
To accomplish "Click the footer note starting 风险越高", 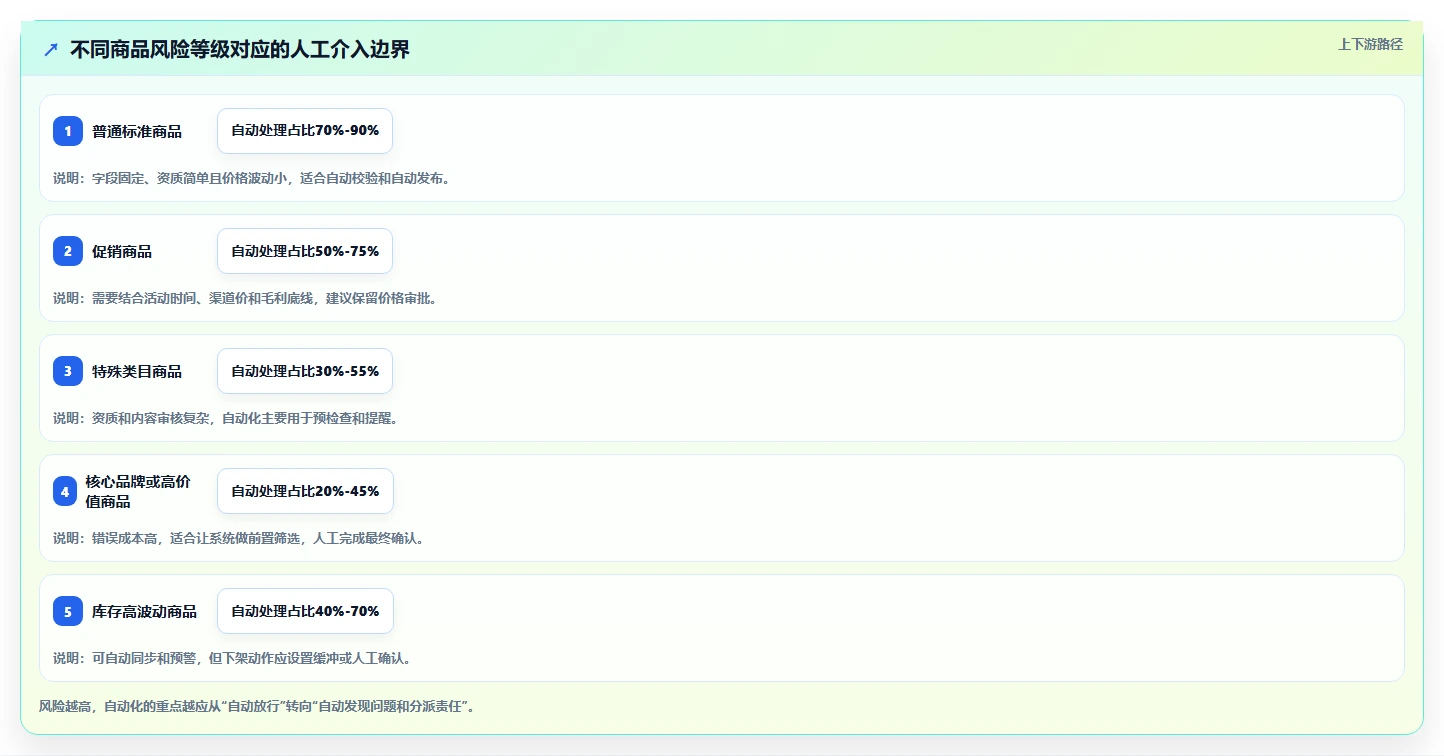I will [x=257, y=706].
